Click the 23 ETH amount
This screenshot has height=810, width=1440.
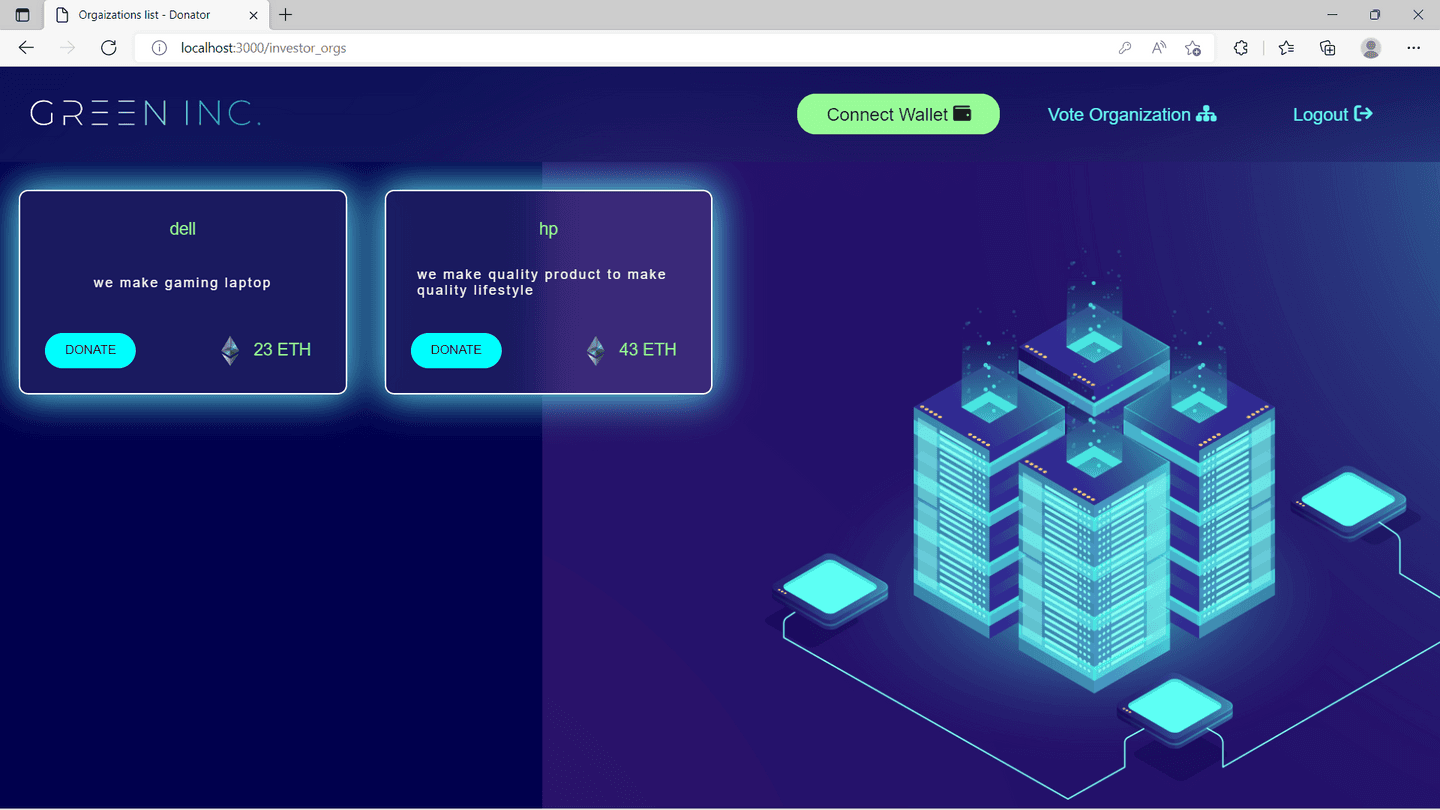tap(282, 349)
